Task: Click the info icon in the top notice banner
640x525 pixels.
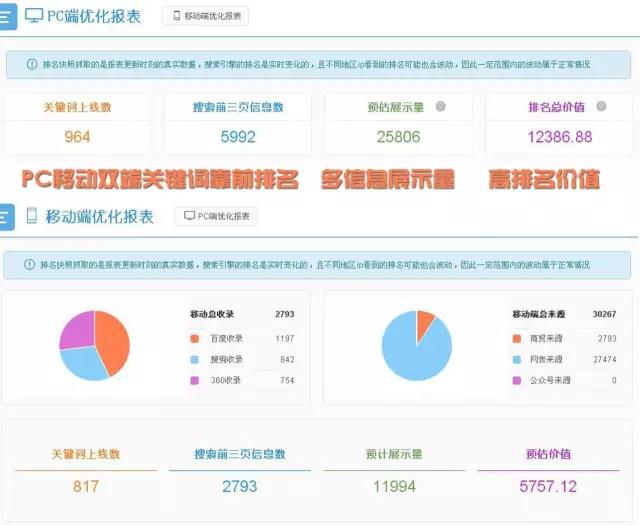Action: [32, 65]
